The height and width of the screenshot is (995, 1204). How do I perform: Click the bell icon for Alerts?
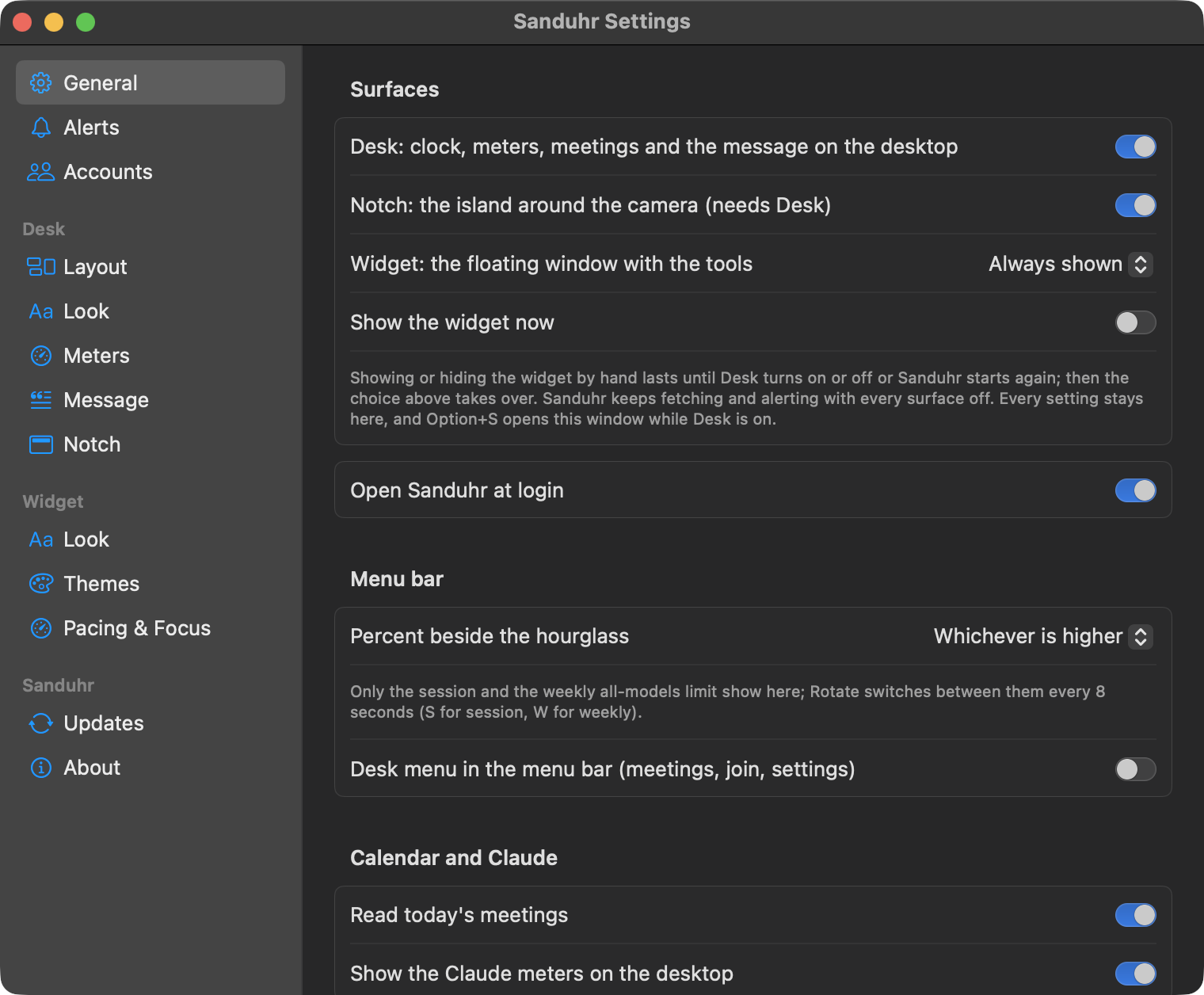[41, 127]
